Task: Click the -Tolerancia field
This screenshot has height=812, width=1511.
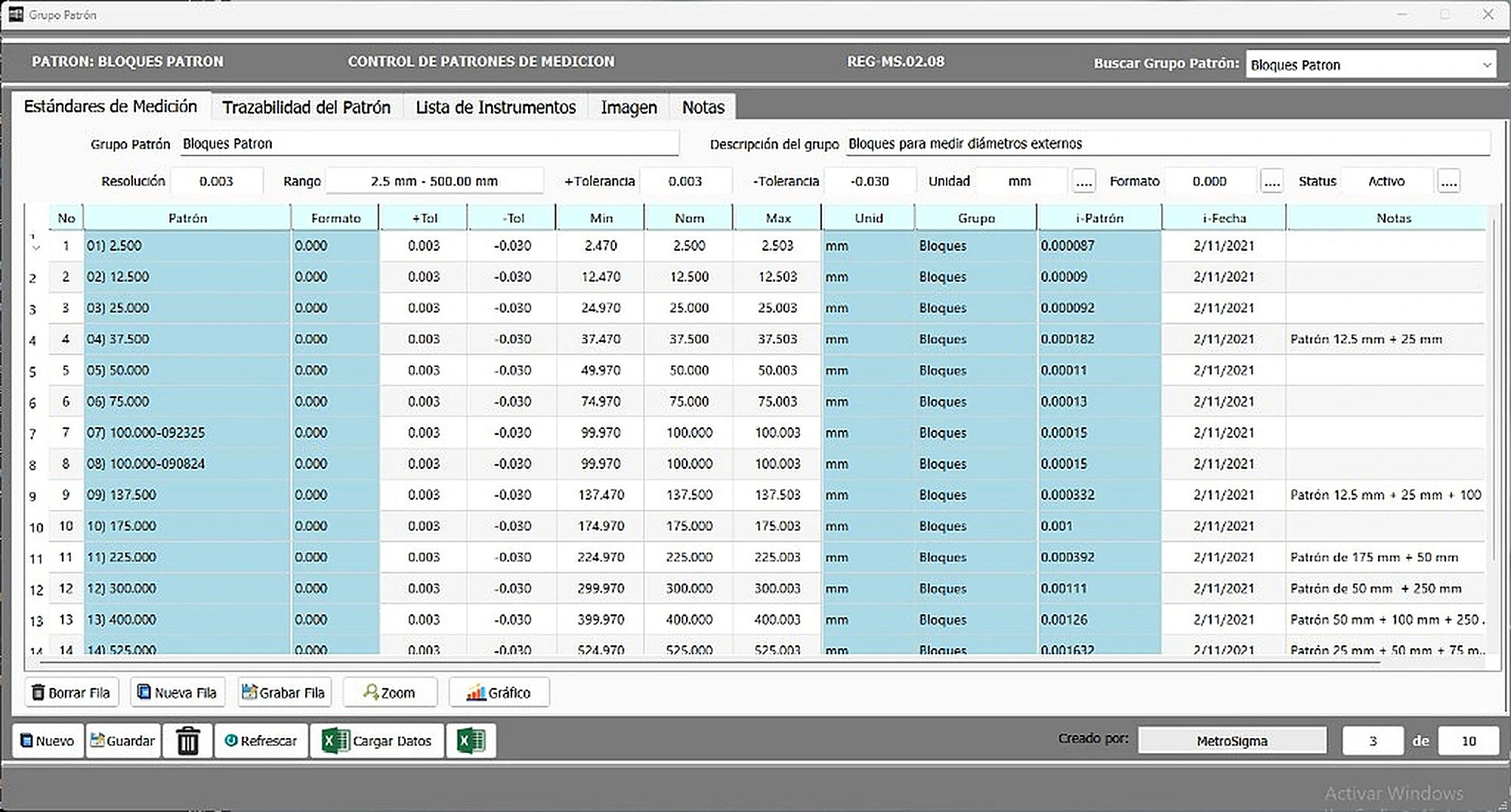Action: click(x=870, y=181)
